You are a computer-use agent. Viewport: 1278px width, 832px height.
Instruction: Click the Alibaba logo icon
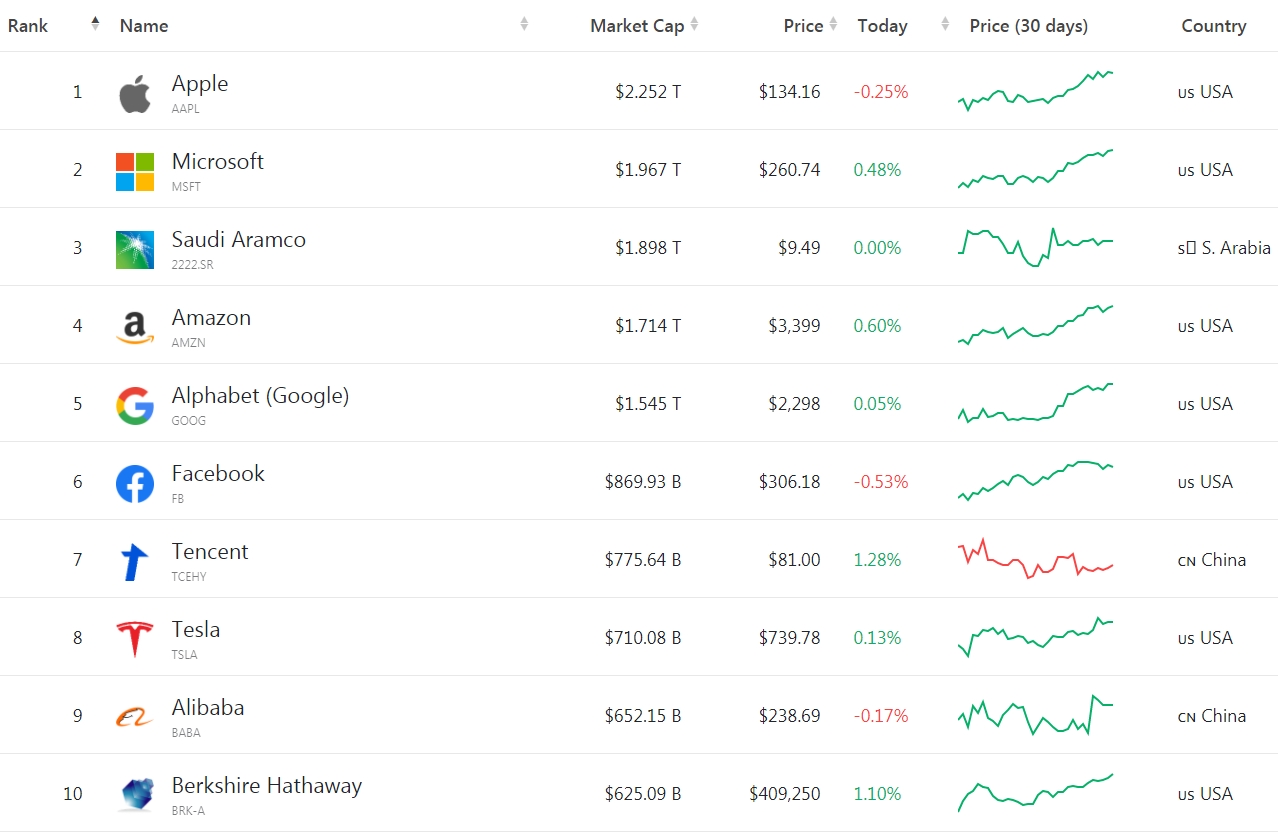click(x=135, y=717)
